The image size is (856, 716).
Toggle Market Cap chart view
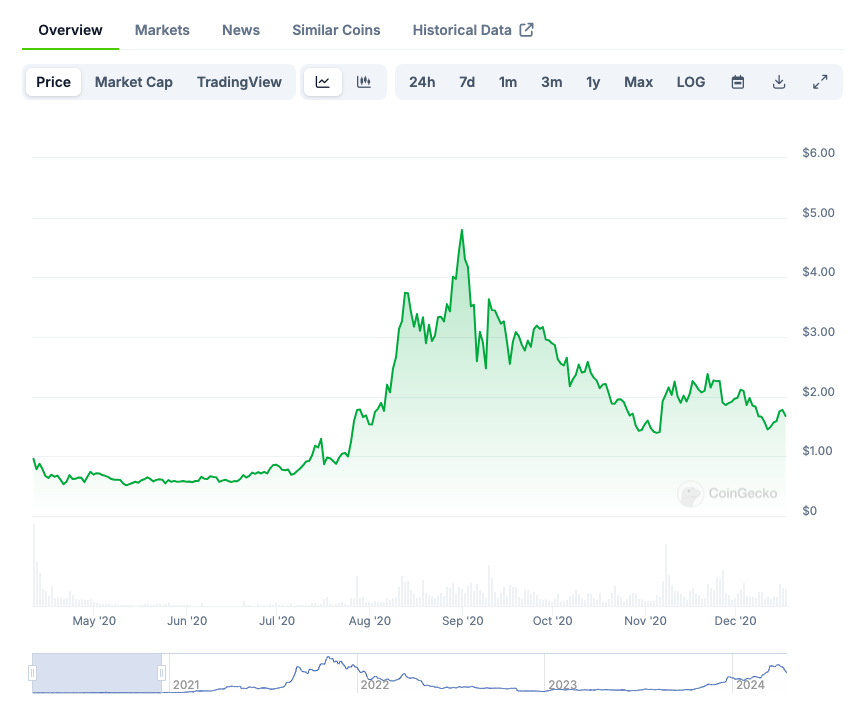tap(134, 82)
